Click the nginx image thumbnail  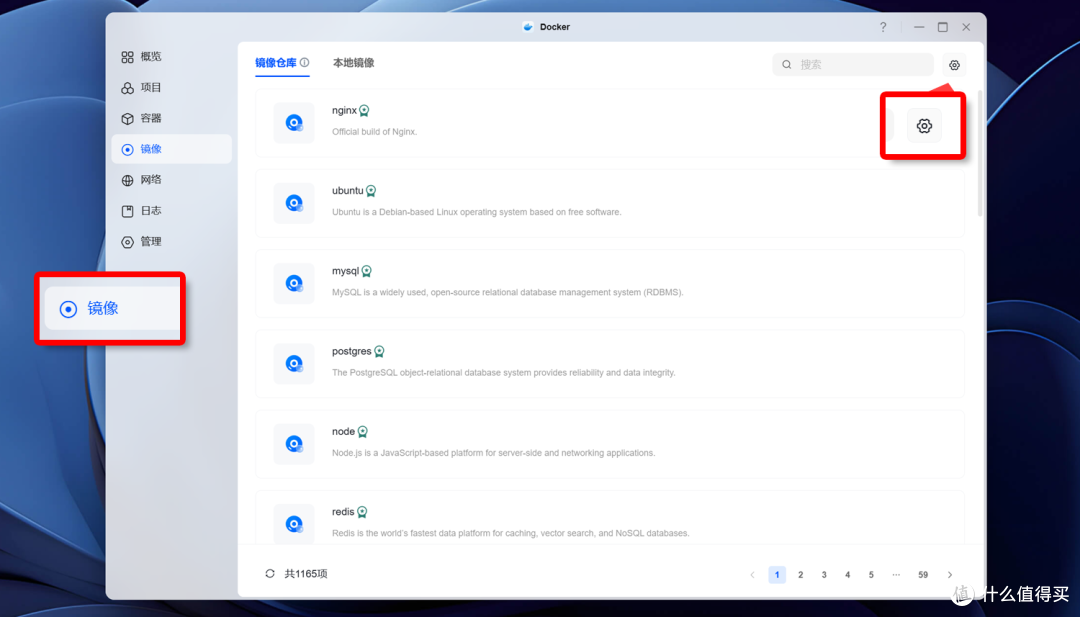coord(294,123)
